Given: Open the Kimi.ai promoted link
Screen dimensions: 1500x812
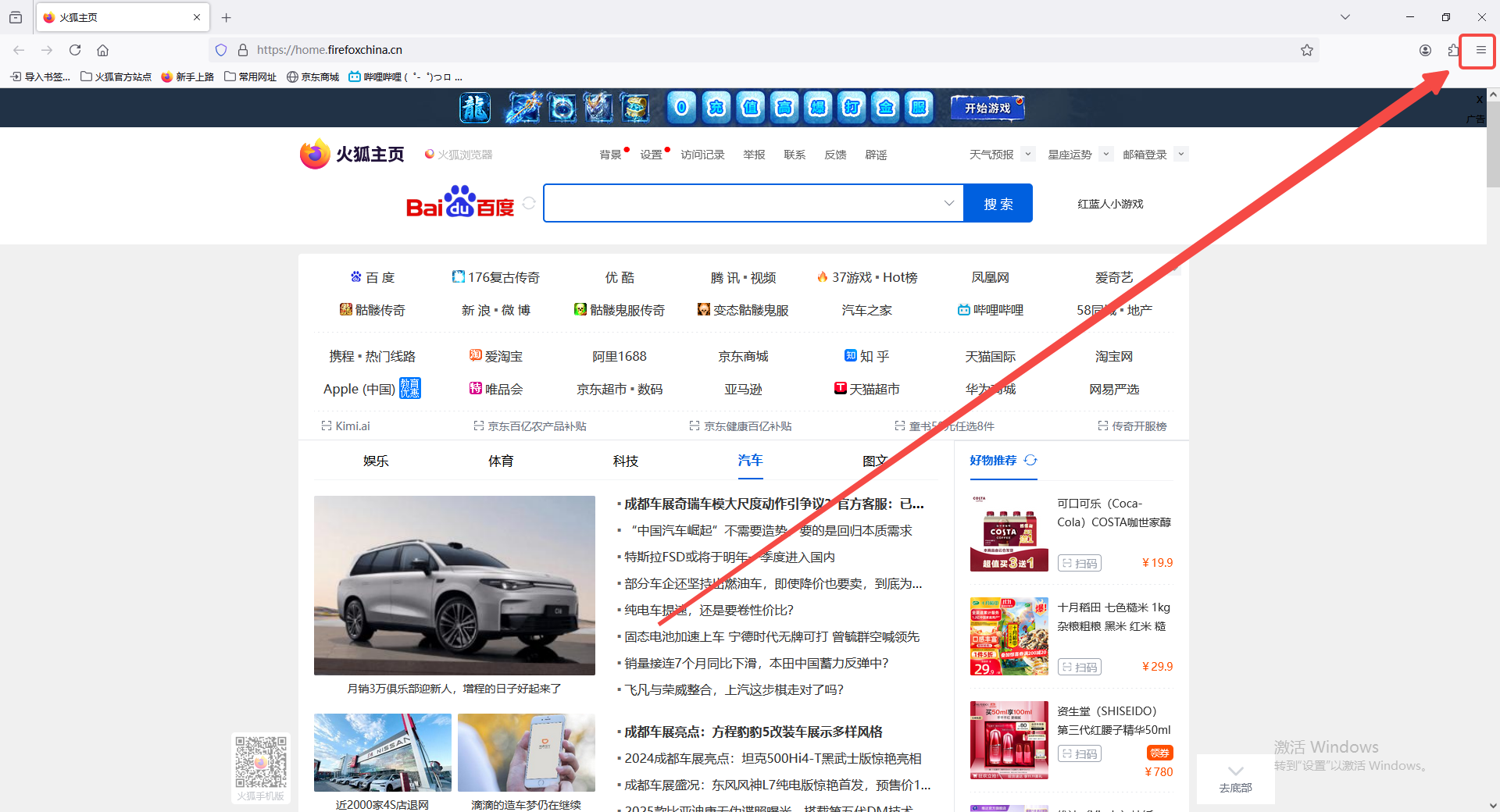Looking at the screenshot, I should click(345, 426).
